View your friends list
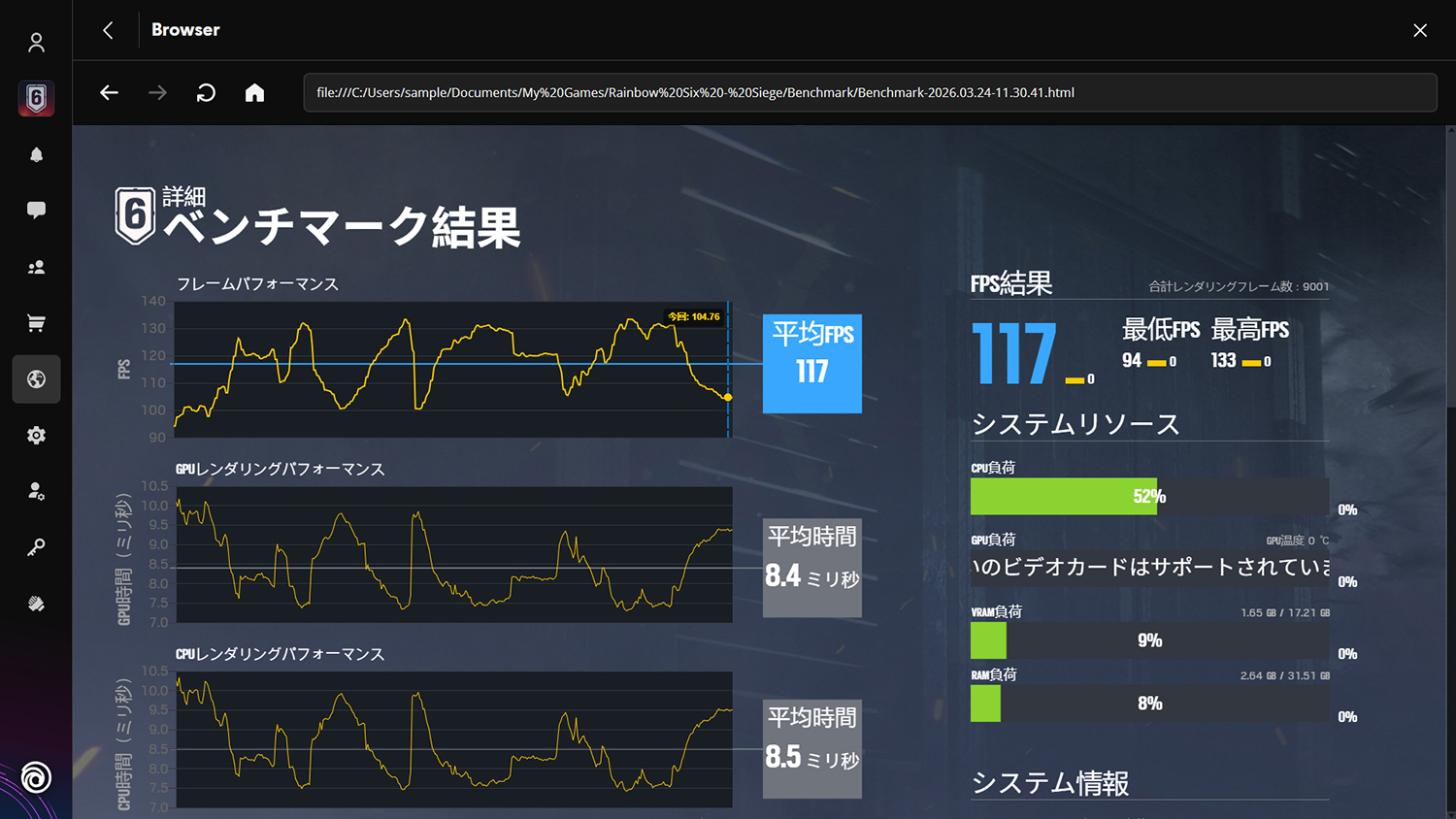 coord(36,266)
